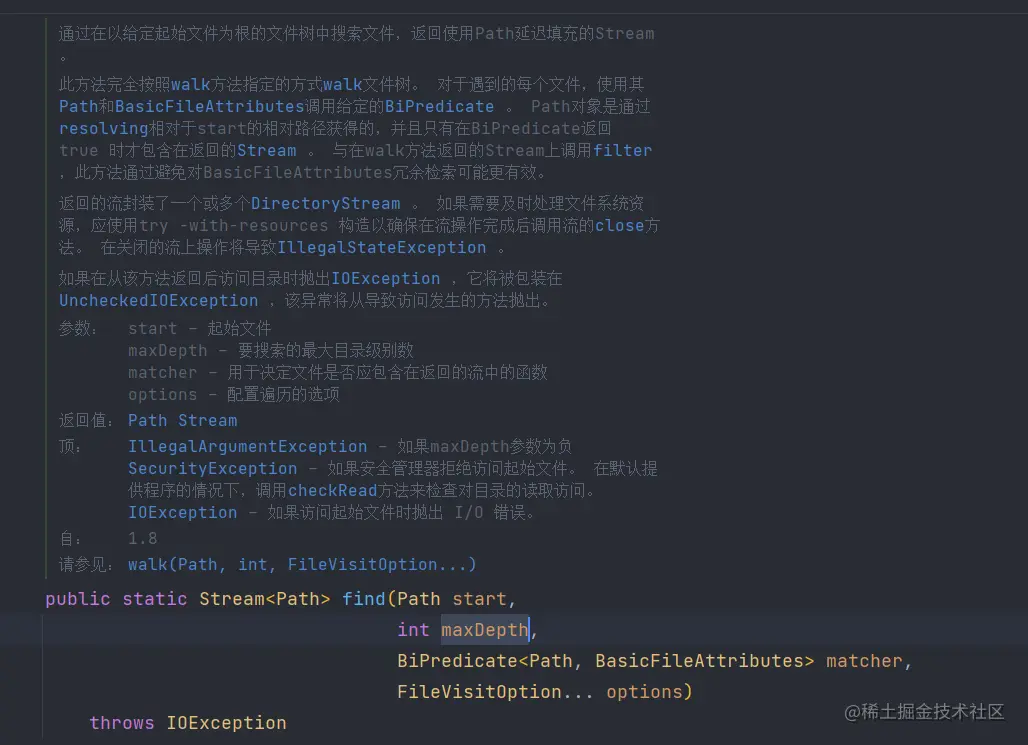Follow the resolving link in the documentation
Viewport: 1028px width, 745px height.
pos(104,129)
